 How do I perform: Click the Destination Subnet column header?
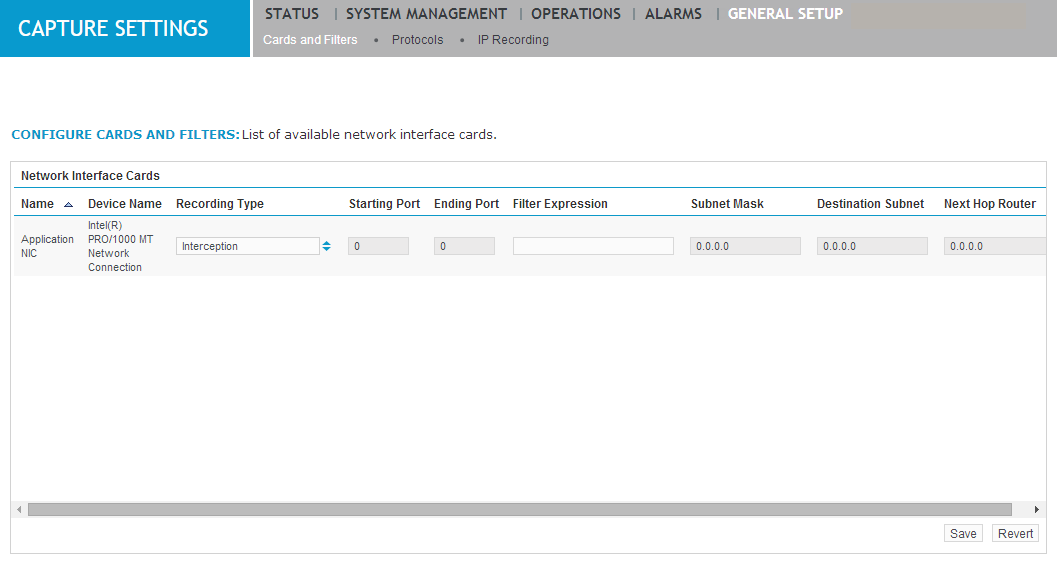[x=870, y=204]
